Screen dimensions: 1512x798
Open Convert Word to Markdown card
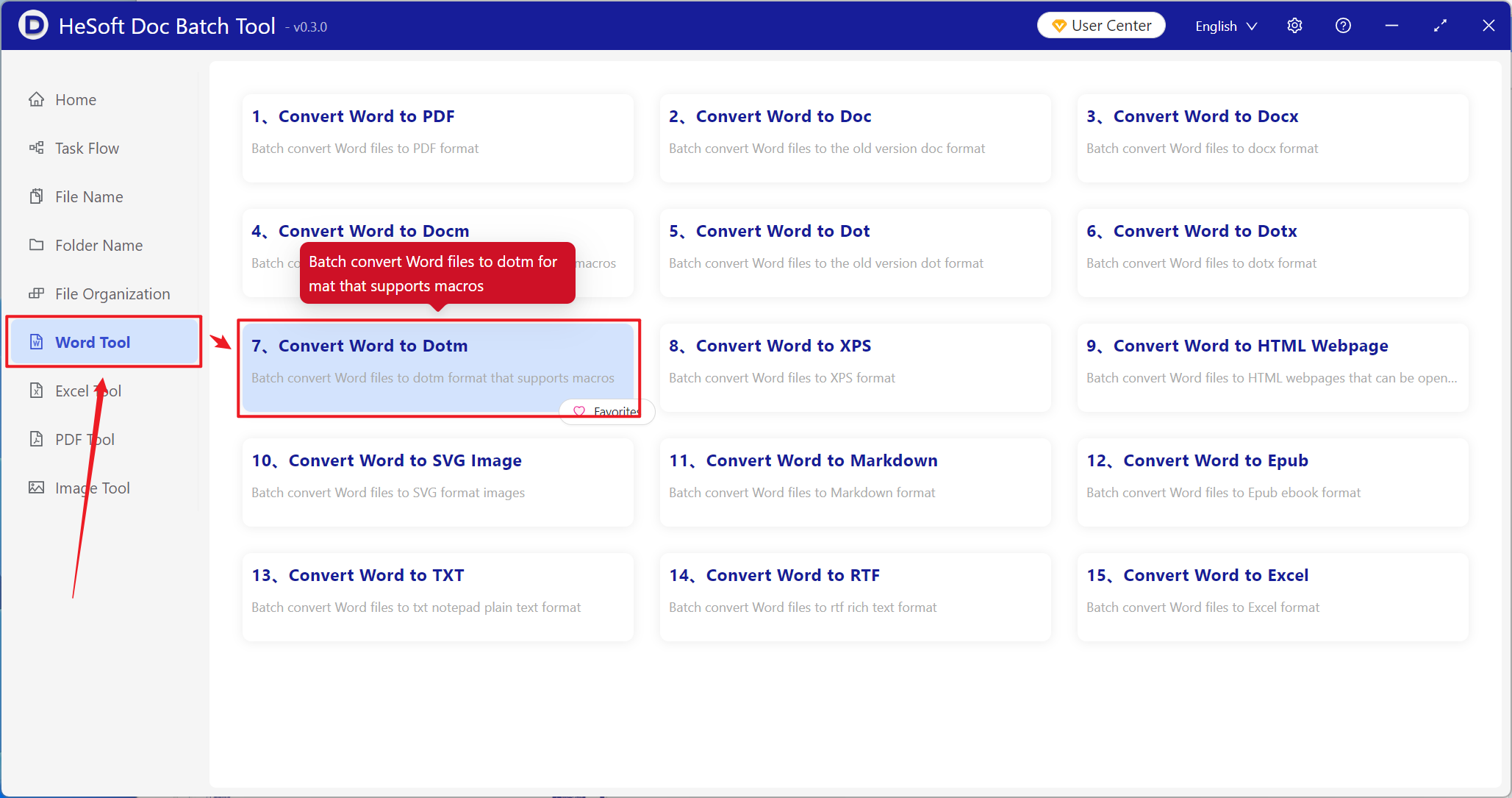tap(856, 482)
